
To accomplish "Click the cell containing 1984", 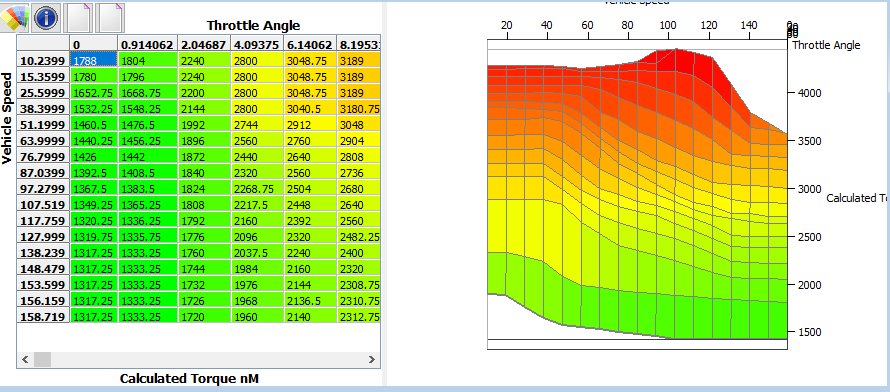I will [x=257, y=268].
